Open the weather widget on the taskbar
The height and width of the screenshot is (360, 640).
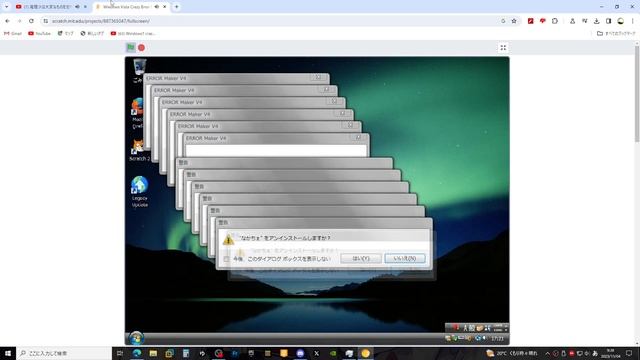coord(511,353)
